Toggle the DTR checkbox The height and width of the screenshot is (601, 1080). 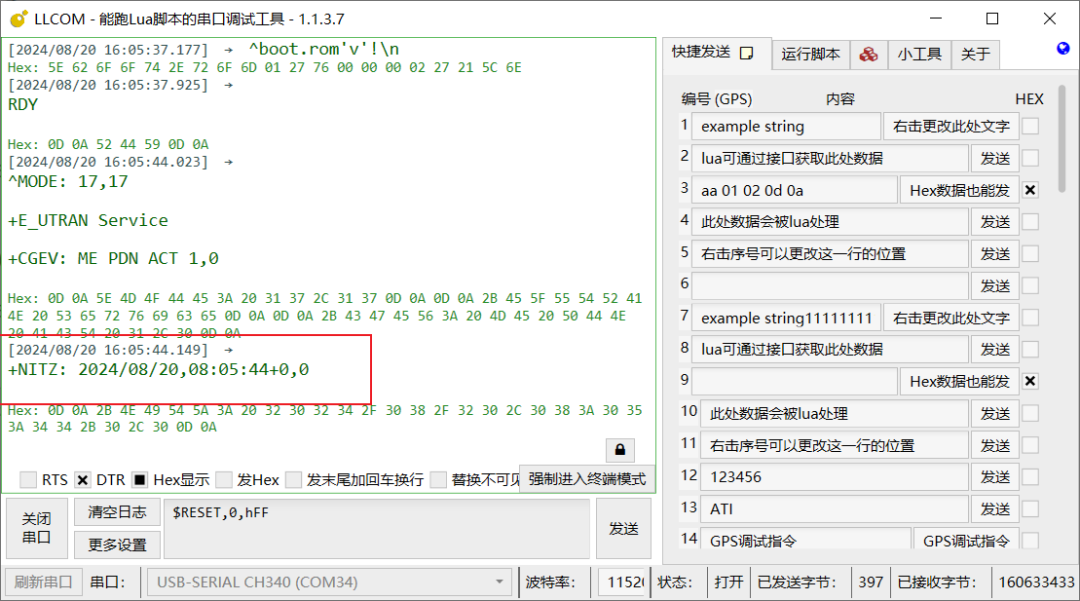pos(83,479)
